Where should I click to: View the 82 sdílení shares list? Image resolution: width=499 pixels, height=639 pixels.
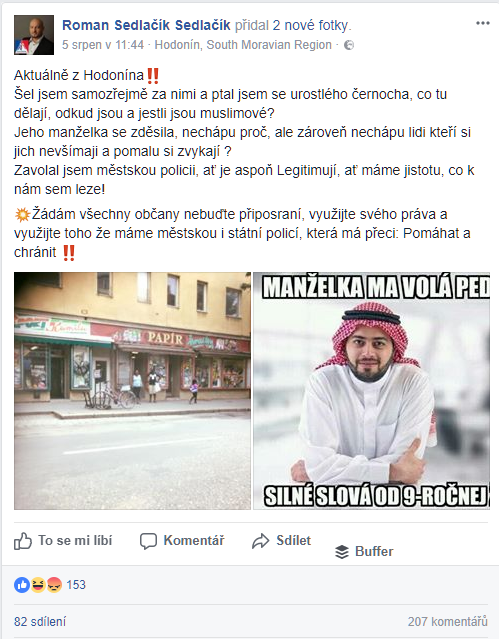point(40,621)
